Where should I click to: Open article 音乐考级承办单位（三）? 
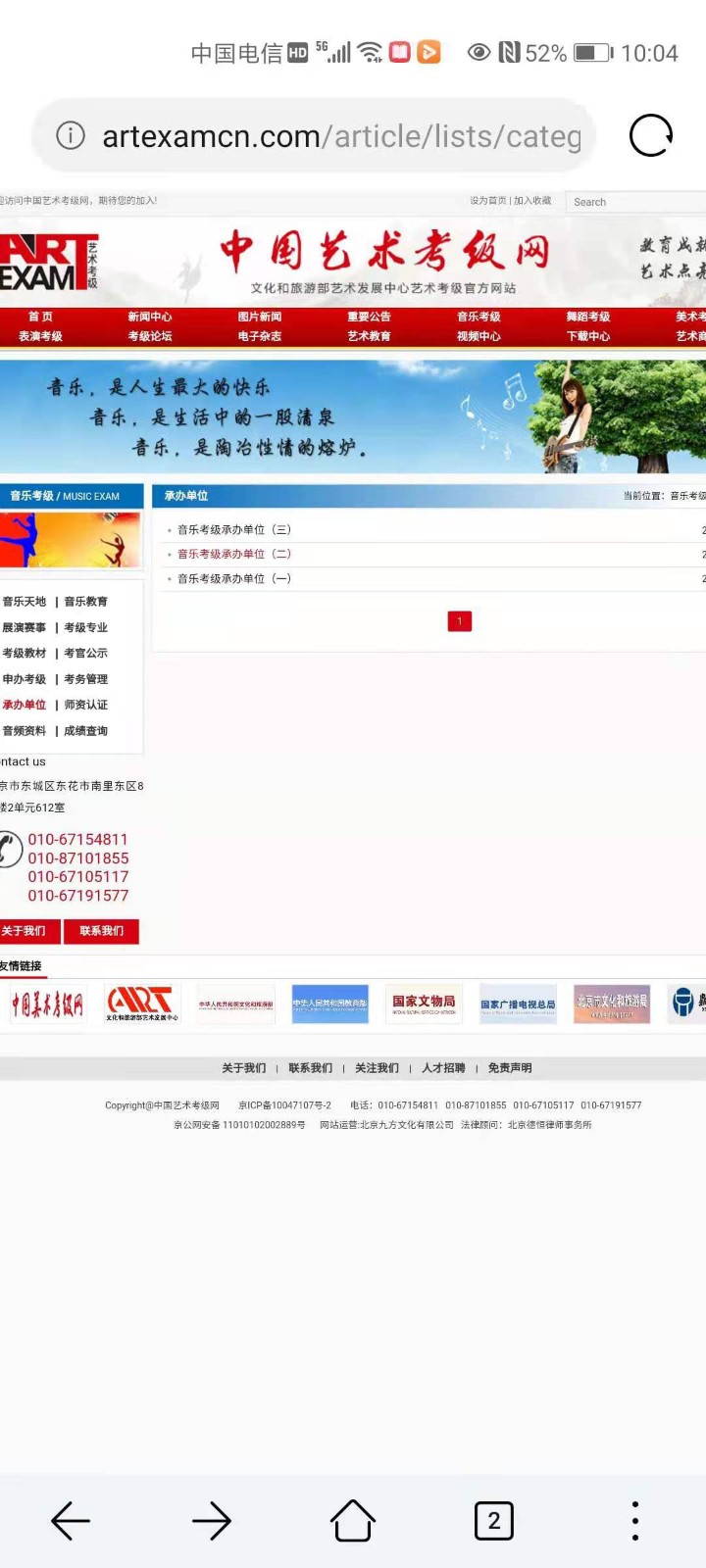point(234,529)
